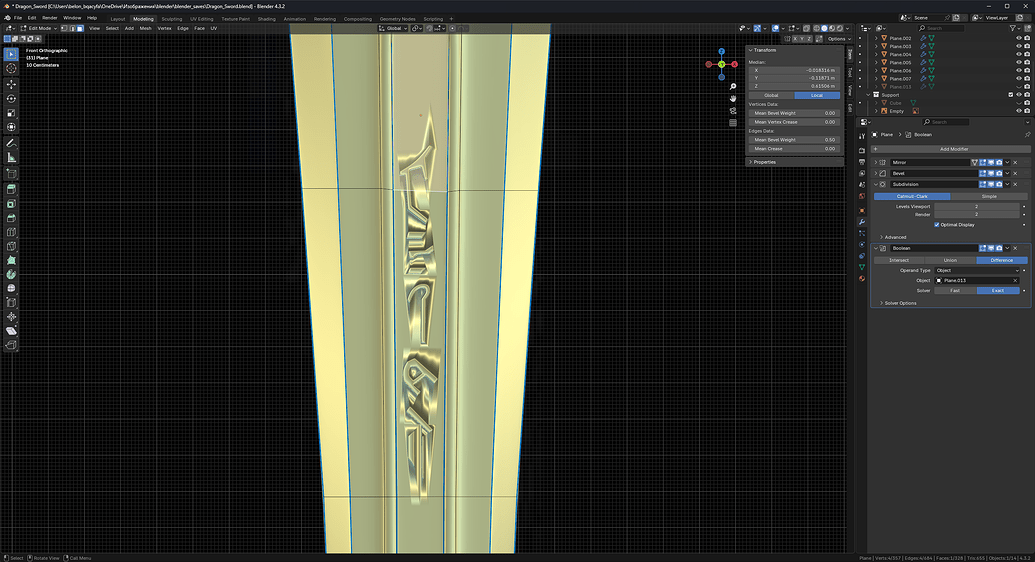1035x562 pixels.
Task: Select the Scale tool
Action: (11, 113)
